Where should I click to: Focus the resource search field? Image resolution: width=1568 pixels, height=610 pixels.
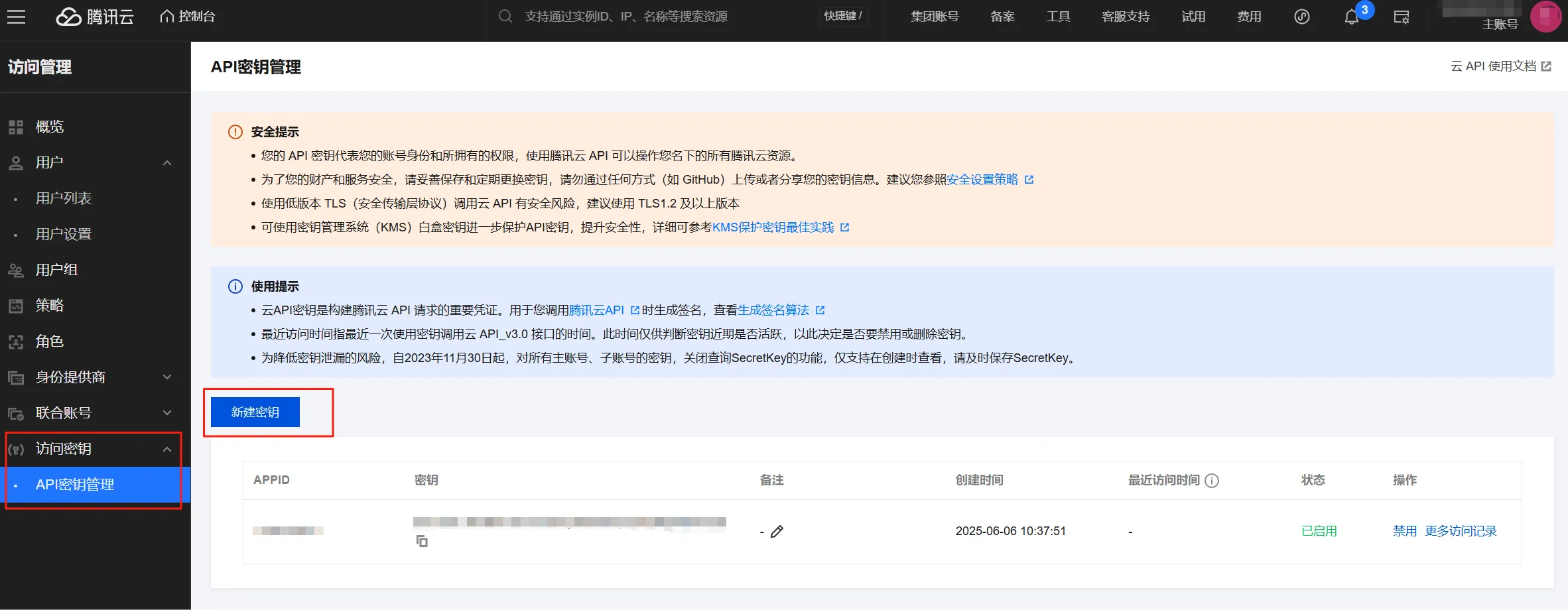[x=626, y=17]
